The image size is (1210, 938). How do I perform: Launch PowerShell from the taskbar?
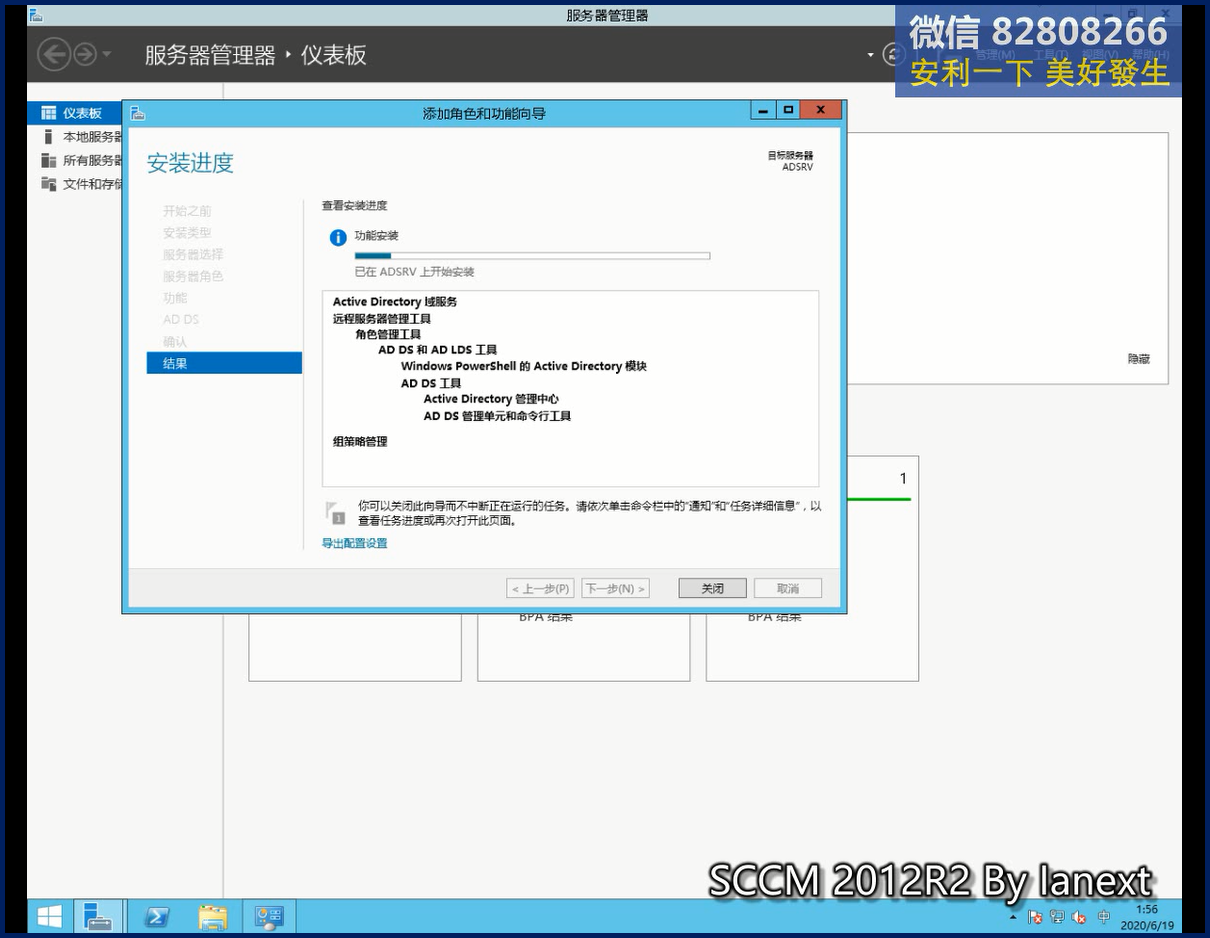coord(156,916)
